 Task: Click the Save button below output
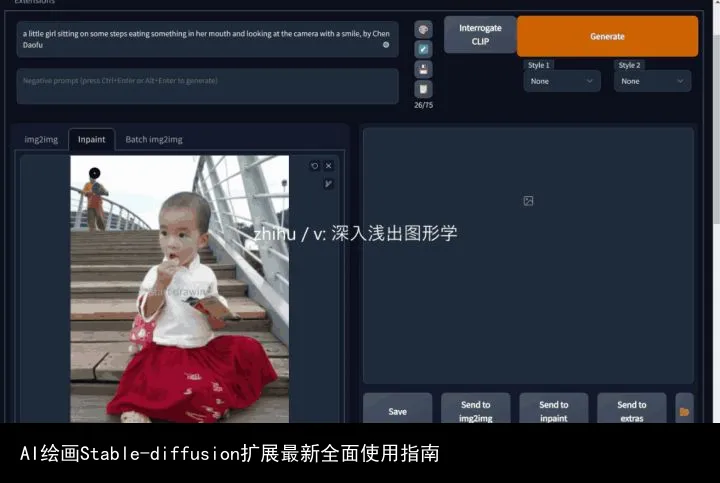pos(397,411)
